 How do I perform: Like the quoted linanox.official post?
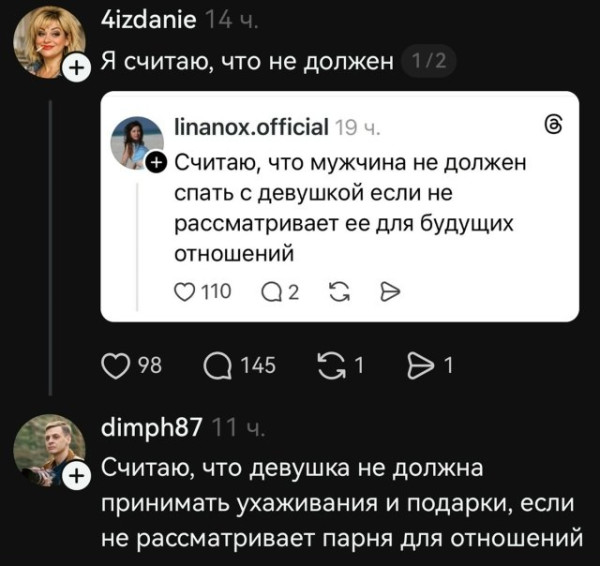point(185,291)
